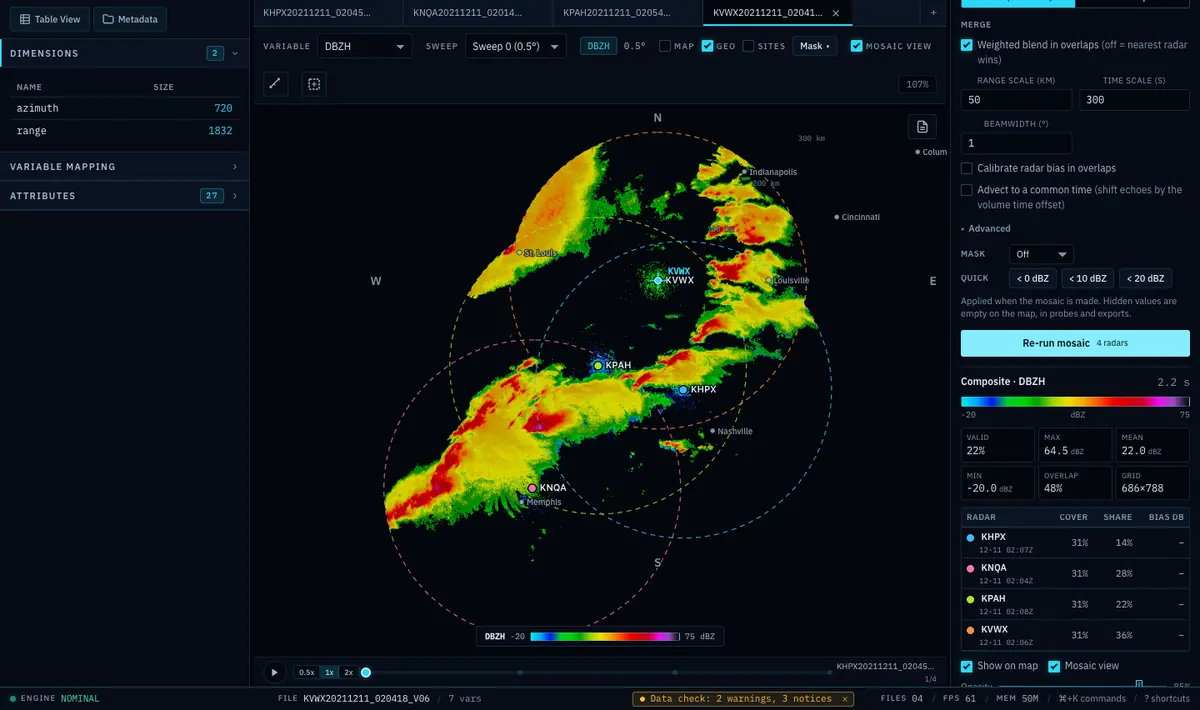Switch to KPAH20211211 tab
Image resolution: width=1200 pixels, height=710 pixels.
pyautogui.click(x=626, y=13)
